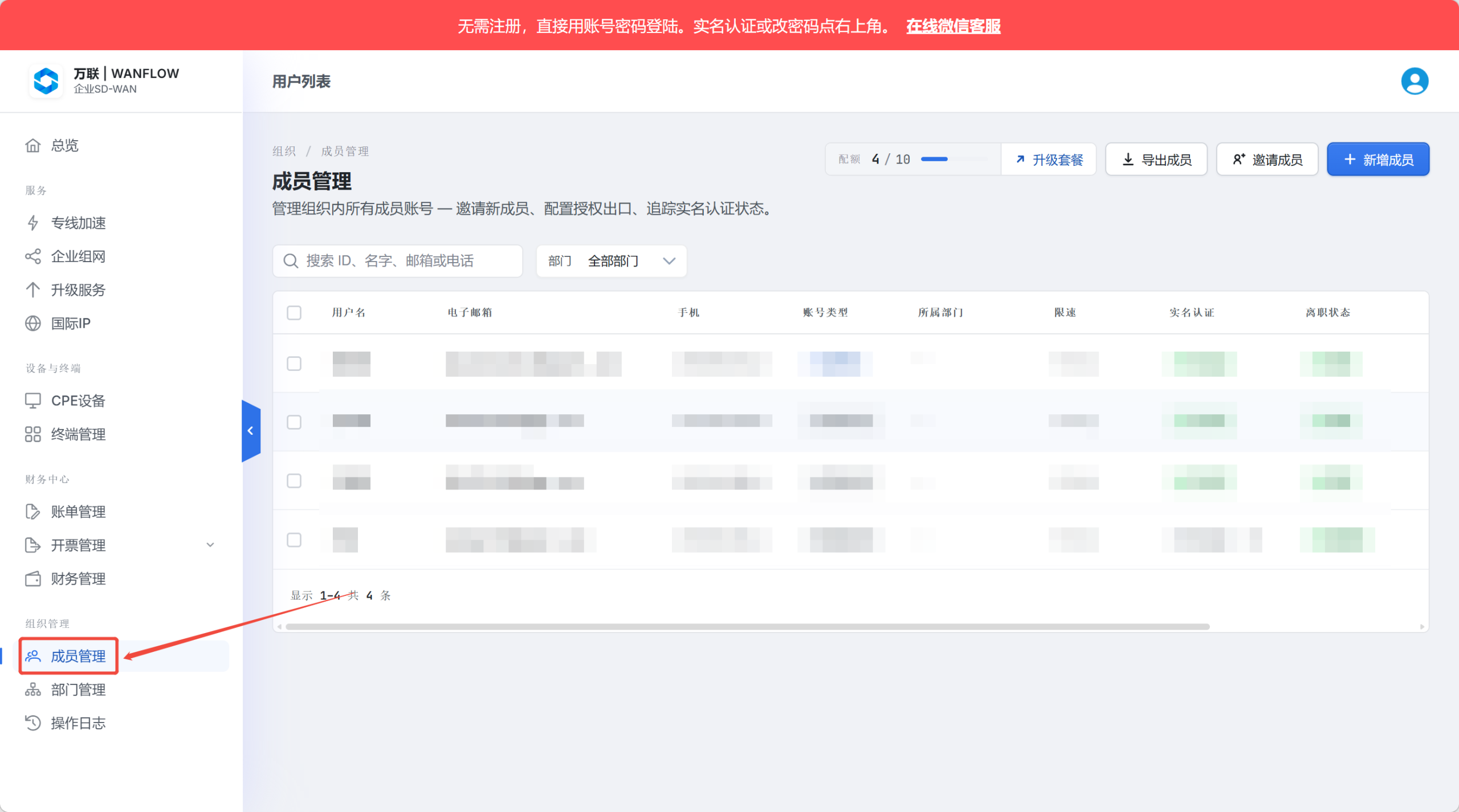Click the table's horizontal scrollbar
Viewport: 1459px width, 812px height.
[x=748, y=627]
